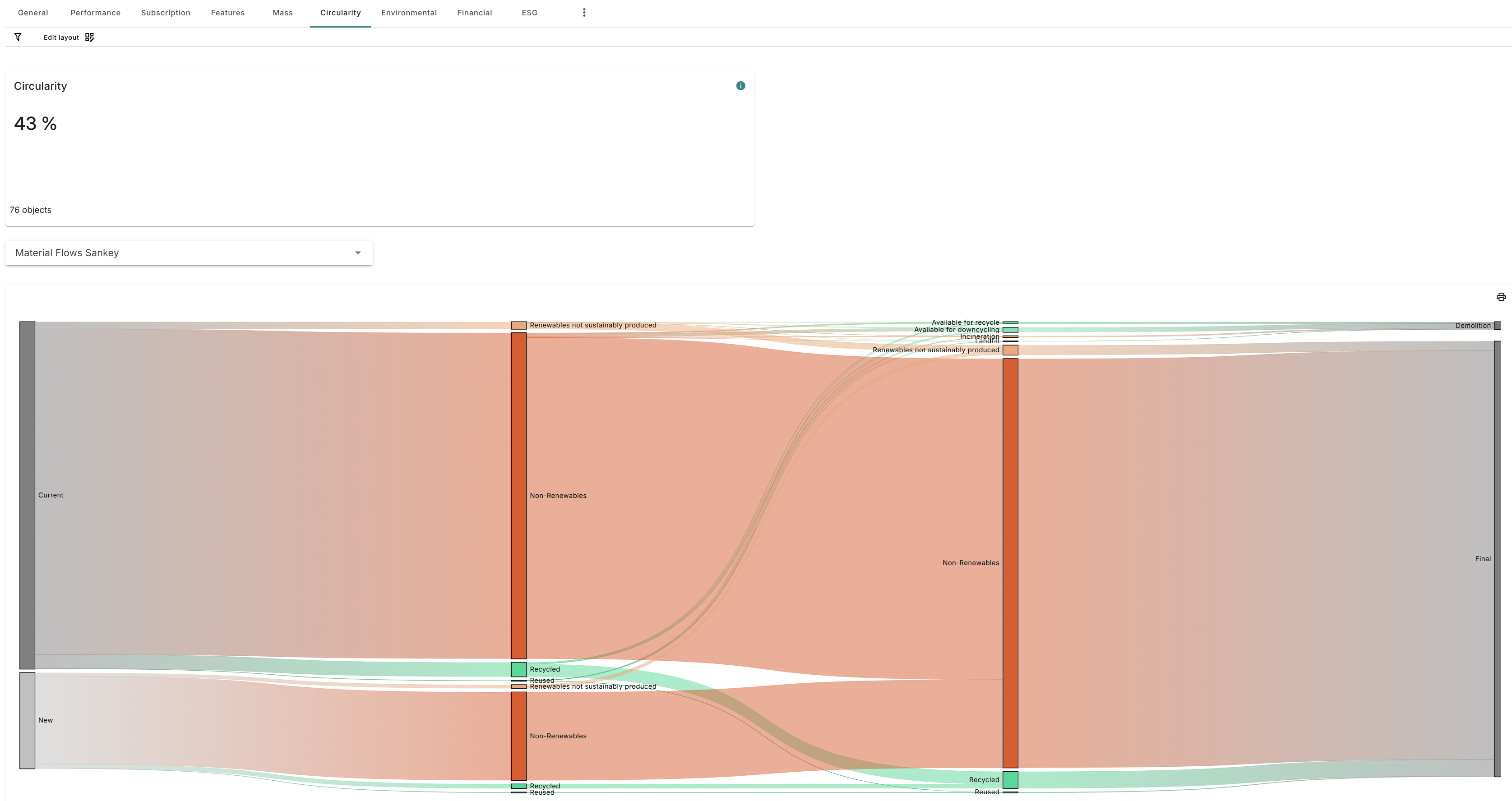Go to the Mass tab
Image resolution: width=1512 pixels, height=801 pixels.
tap(282, 12)
